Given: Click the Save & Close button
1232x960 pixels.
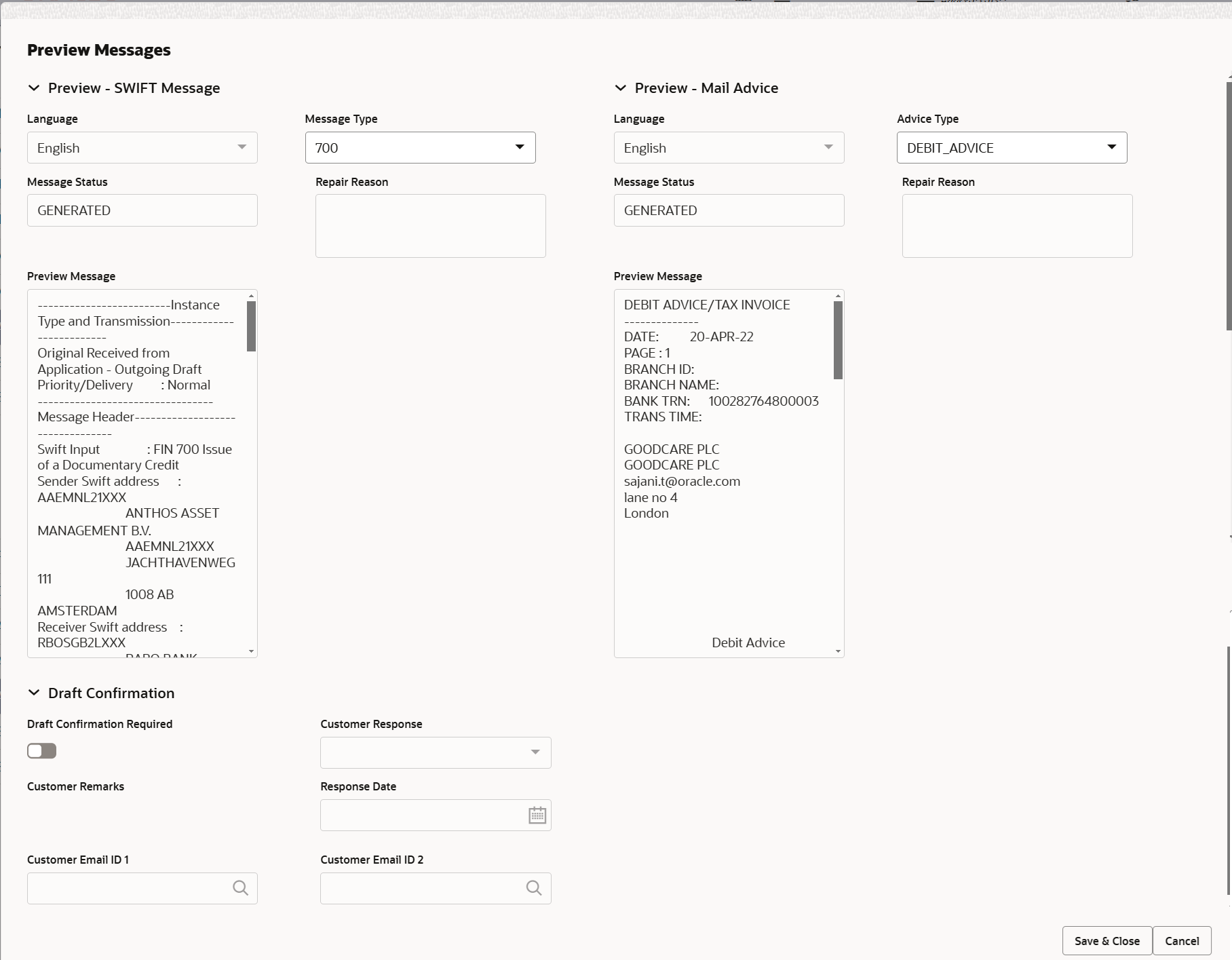Looking at the screenshot, I should coord(1107,941).
